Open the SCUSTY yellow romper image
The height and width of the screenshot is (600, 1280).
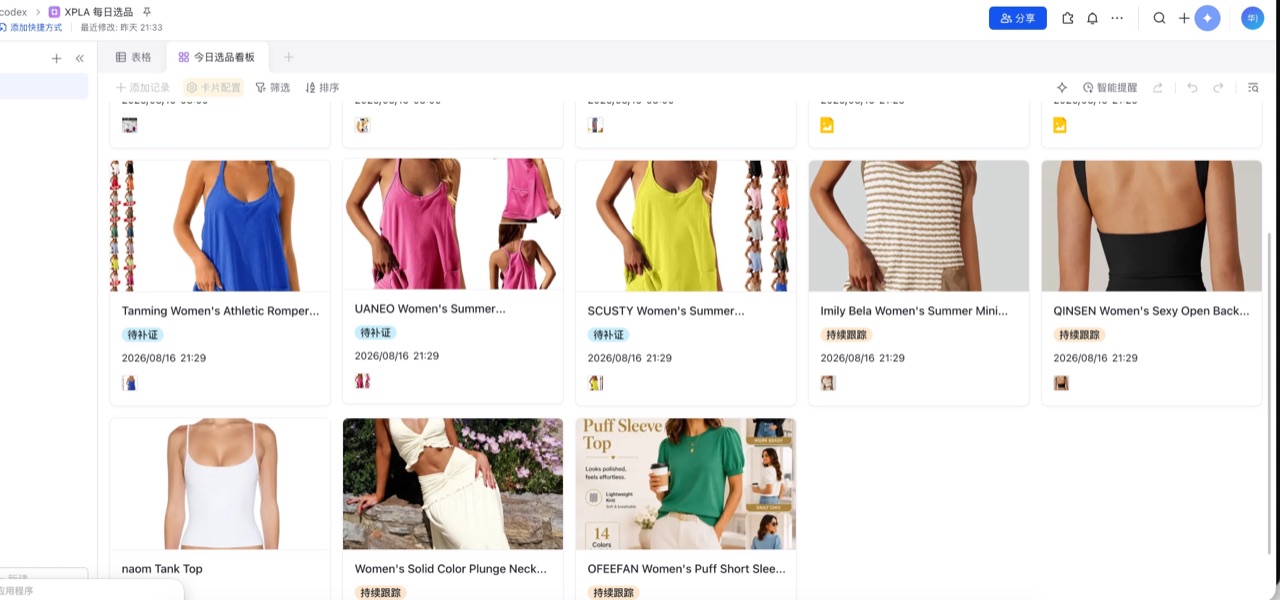tap(686, 226)
